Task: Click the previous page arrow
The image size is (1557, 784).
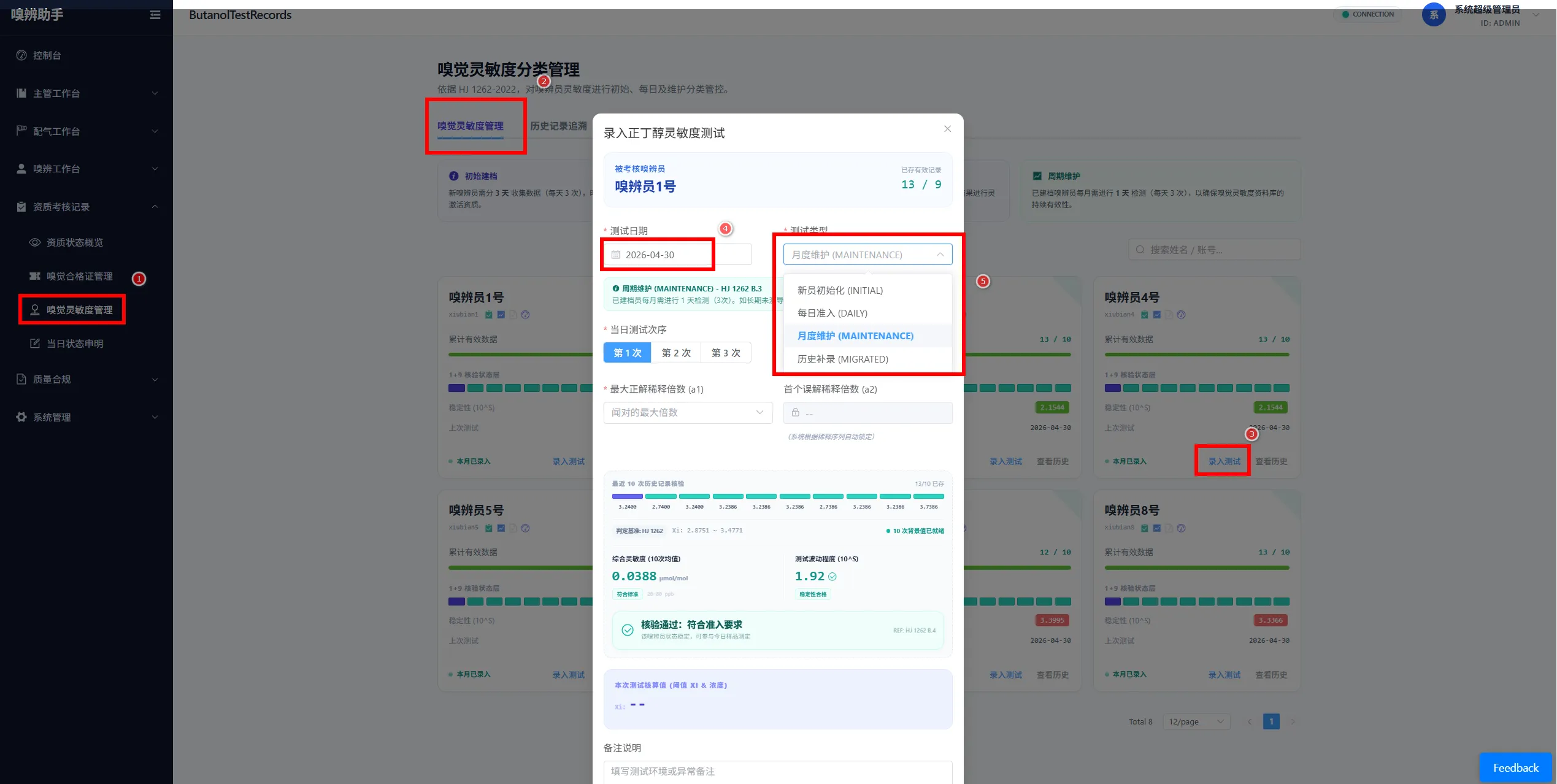Action: pyautogui.click(x=1250, y=721)
